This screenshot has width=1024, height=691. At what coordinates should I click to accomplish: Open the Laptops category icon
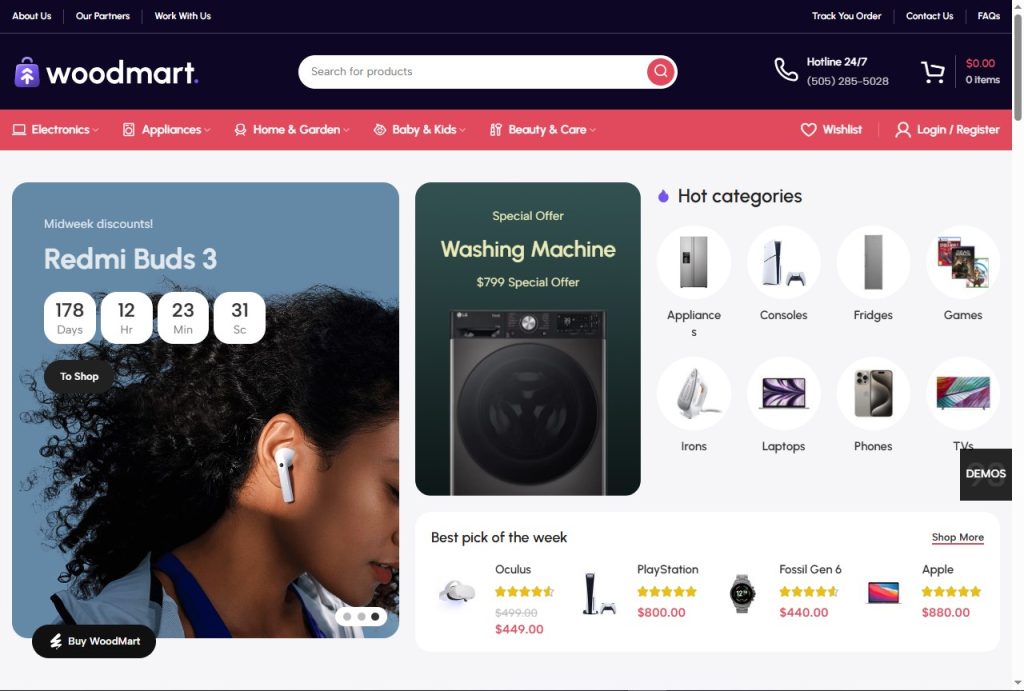pos(783,393)
